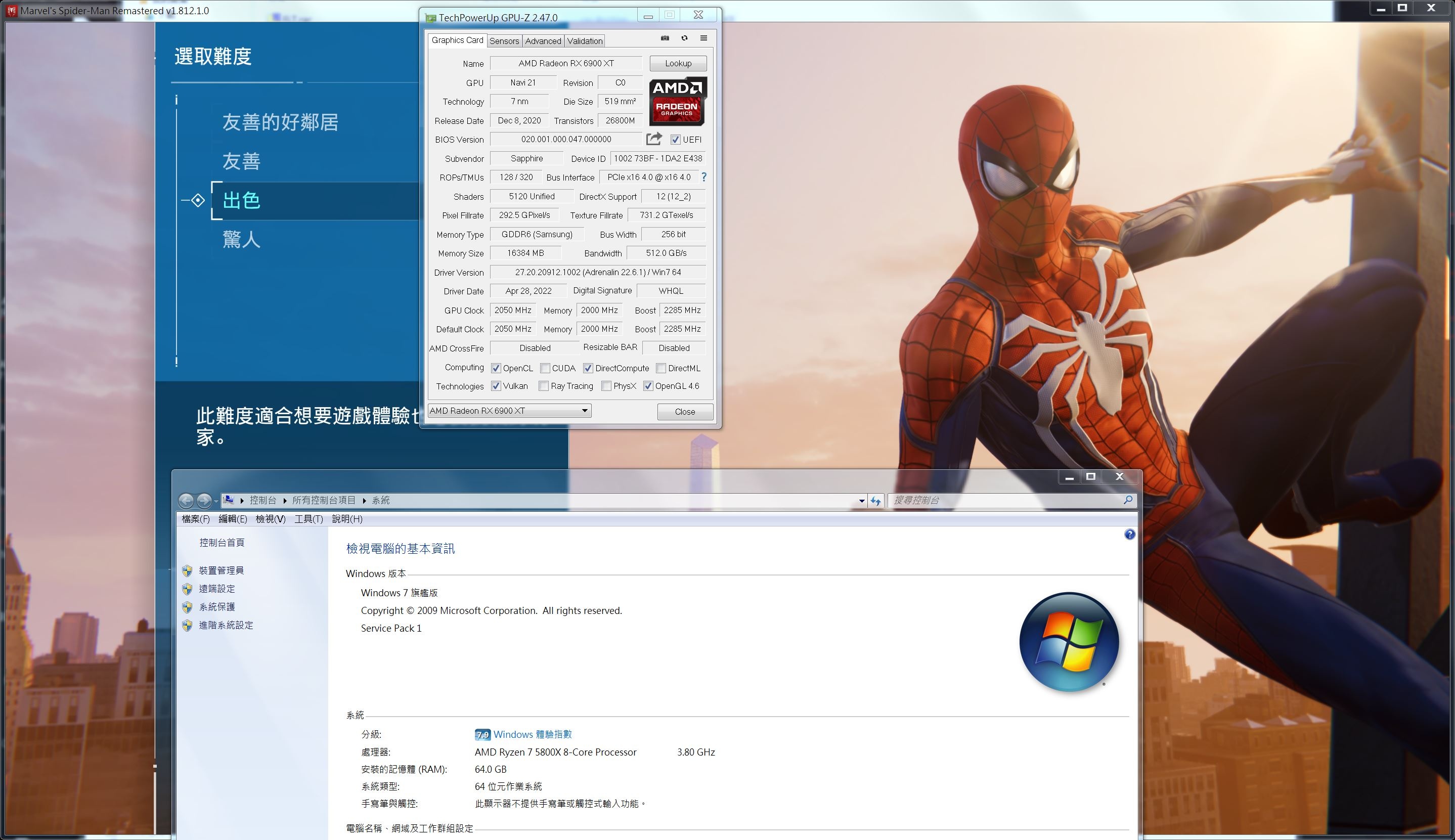Toggle the UEFI checkbox in GPU-Z

pyautogui.click(x=674, y=139)
